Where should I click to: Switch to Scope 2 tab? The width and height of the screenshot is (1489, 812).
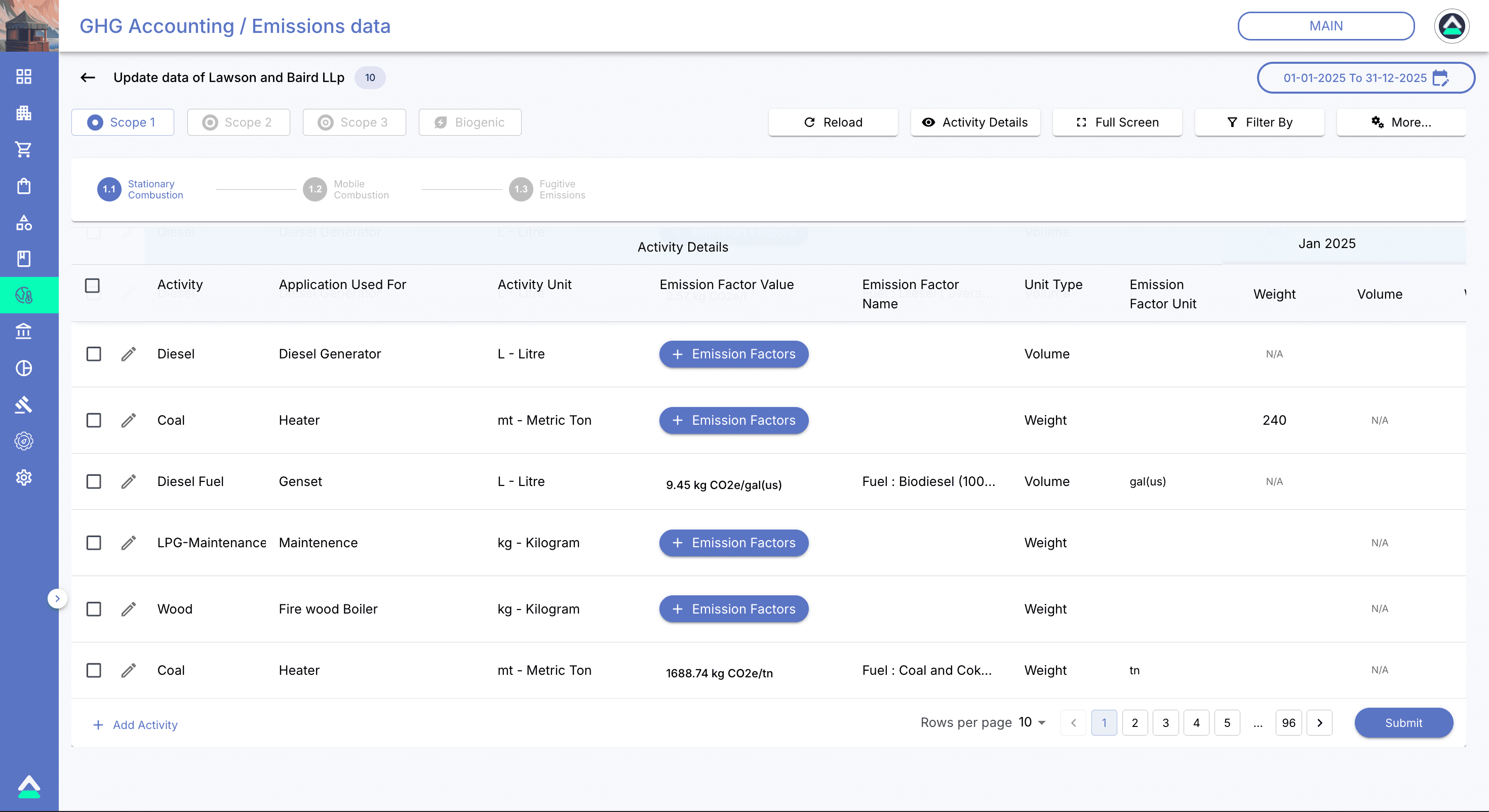[238, 123]
